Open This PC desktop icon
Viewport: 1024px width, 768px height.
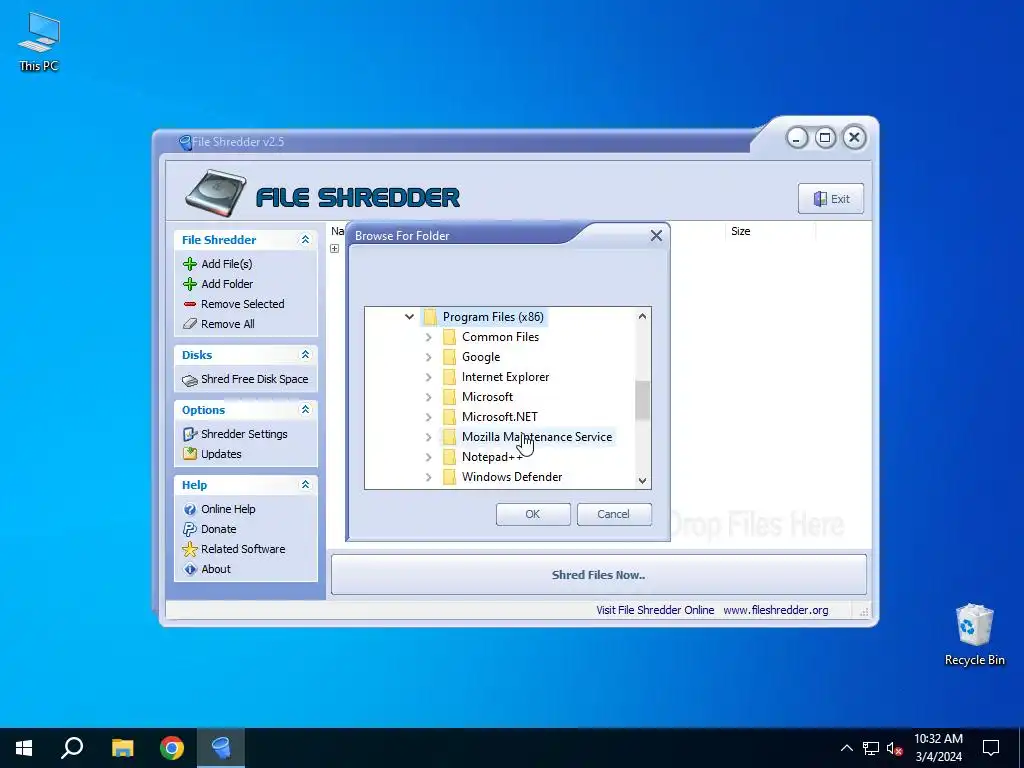[x=39, y=41]
